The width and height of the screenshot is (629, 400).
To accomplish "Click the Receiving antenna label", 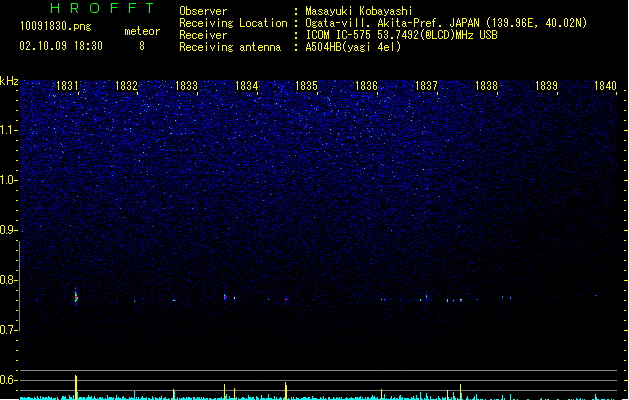I will click(230, 47).
